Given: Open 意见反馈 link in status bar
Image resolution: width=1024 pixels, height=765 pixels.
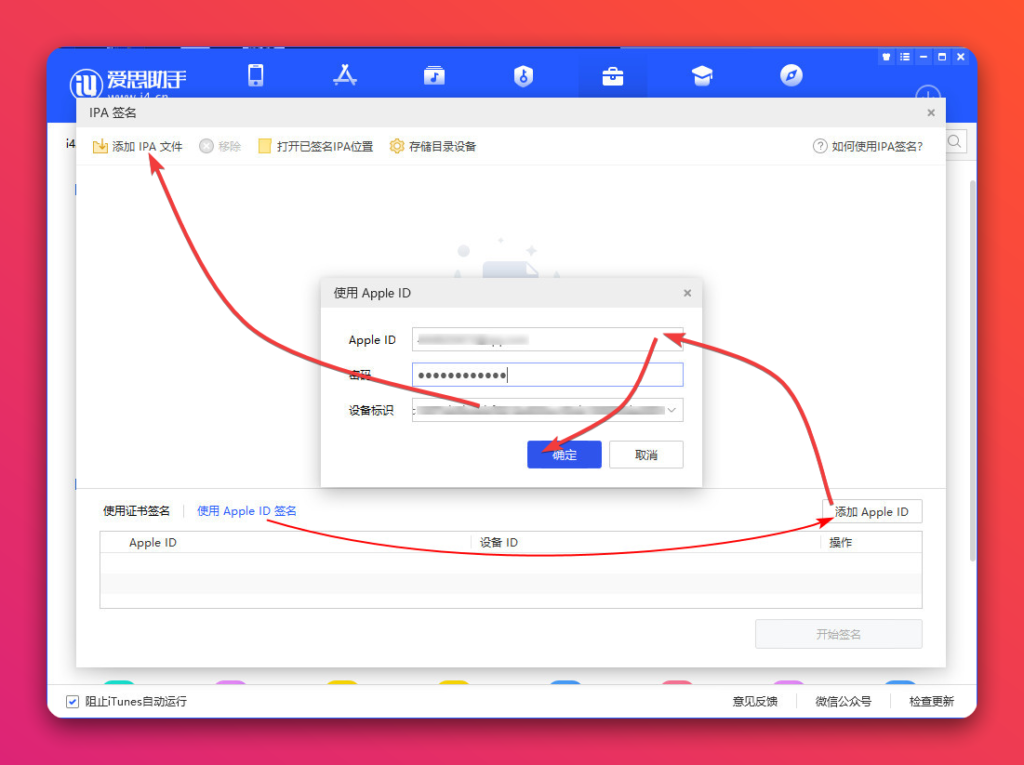Looking at the screenshot, I should click(755, 702).
